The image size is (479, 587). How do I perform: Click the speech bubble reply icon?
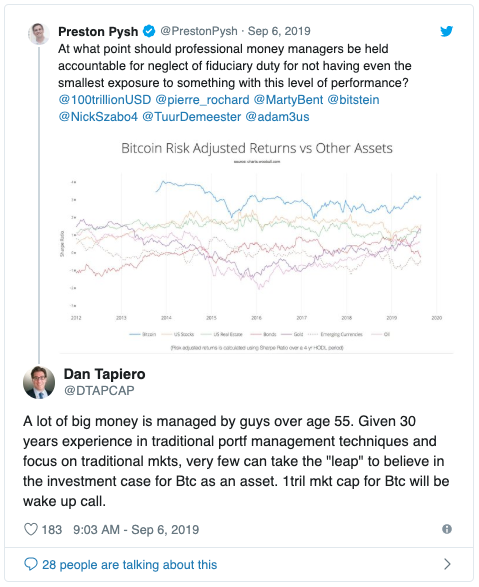click(x=31, y=564)
